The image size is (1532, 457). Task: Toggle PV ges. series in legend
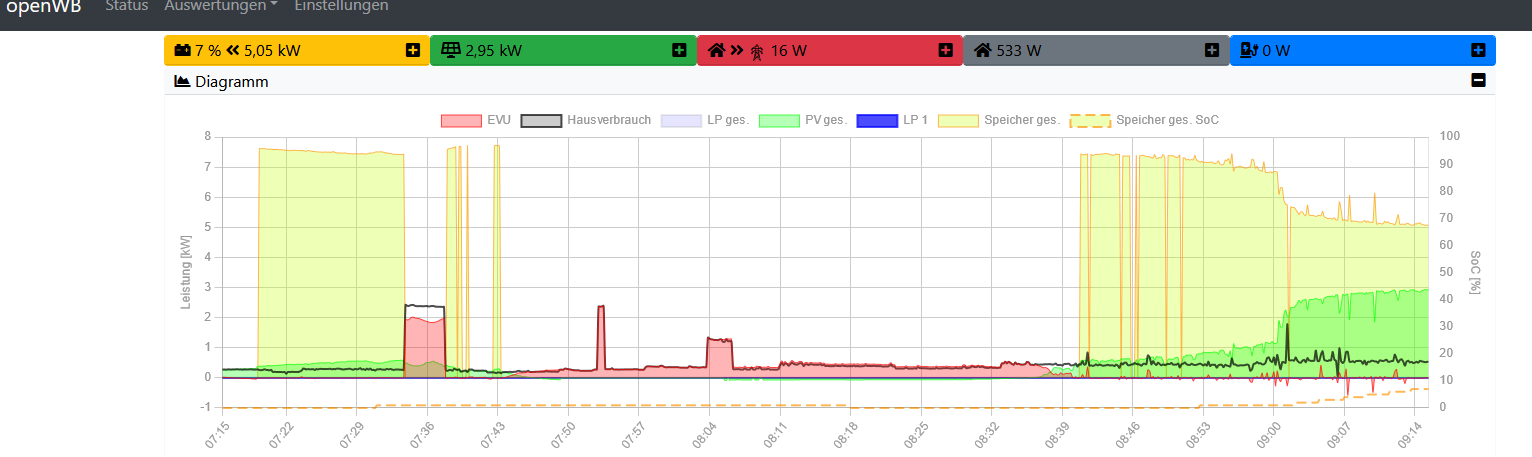[x=803, y=120]
